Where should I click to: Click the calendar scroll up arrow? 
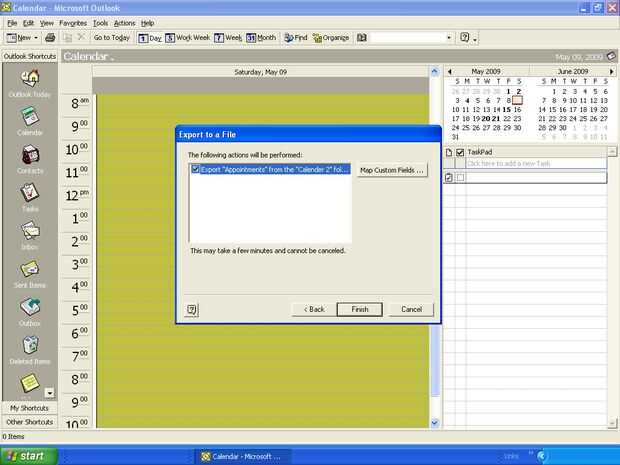[435, 72]
